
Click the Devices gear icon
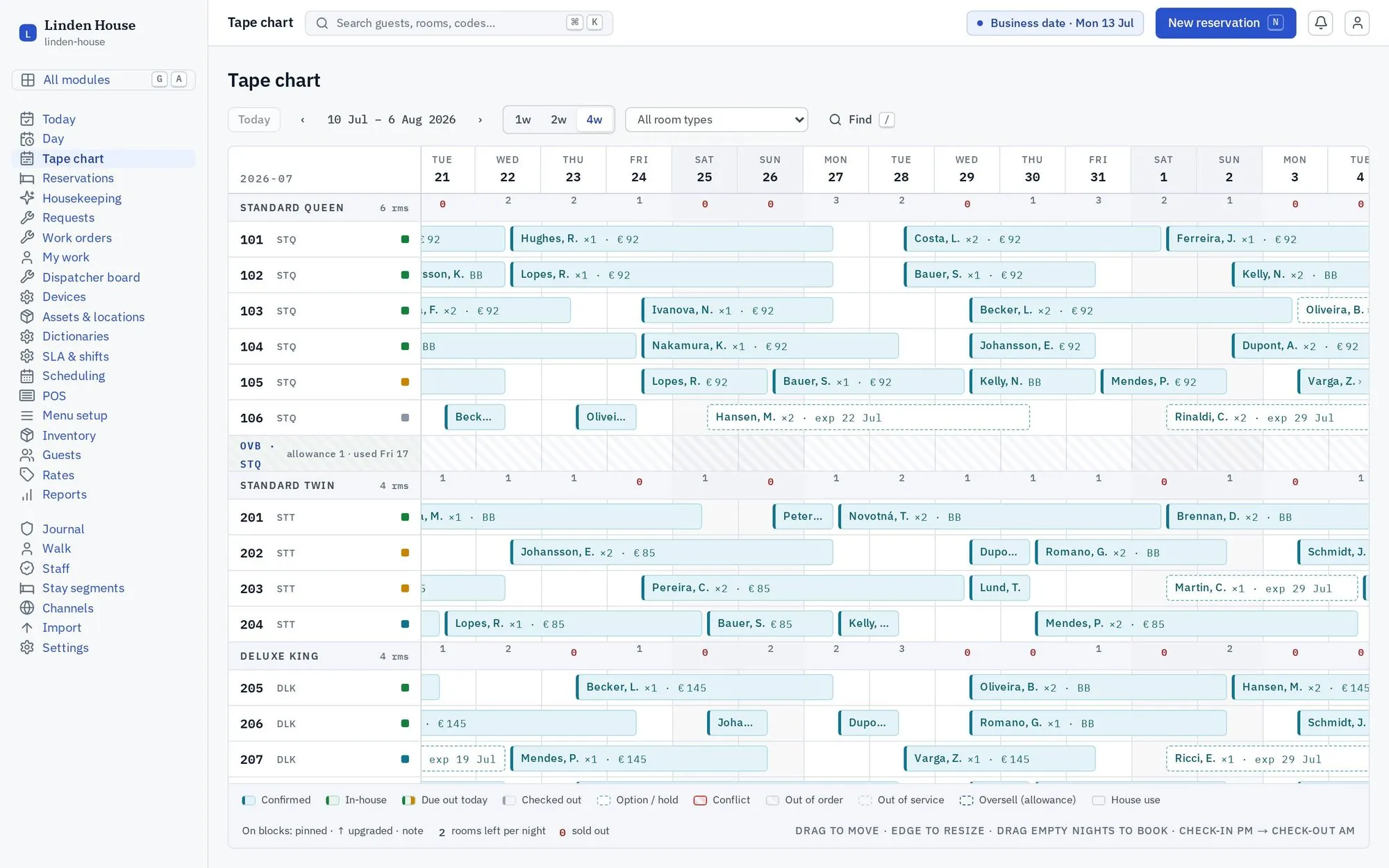(27, 297)
